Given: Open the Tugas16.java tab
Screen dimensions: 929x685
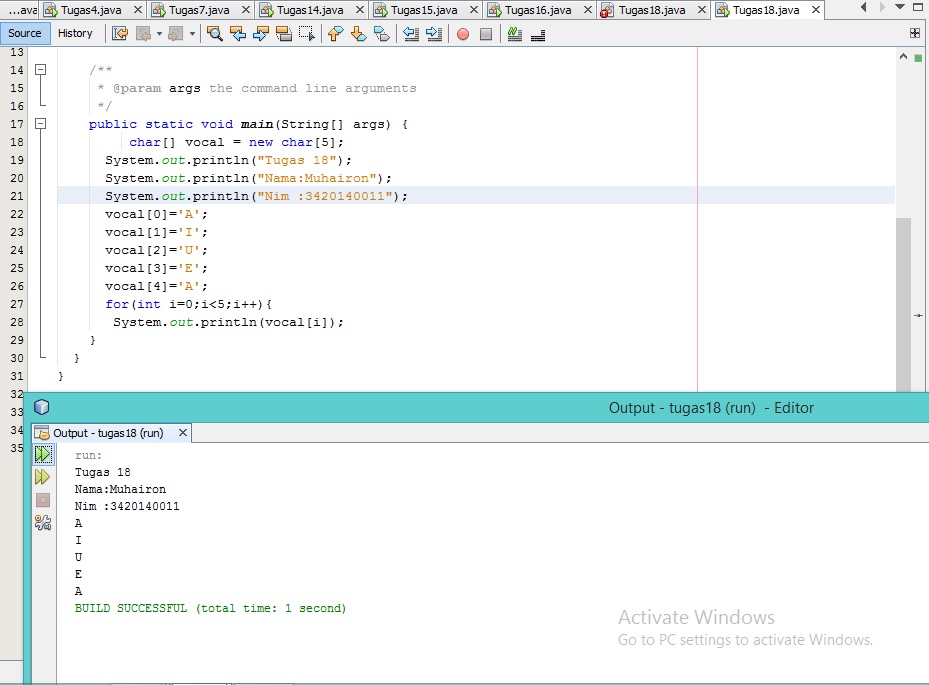Looking at the screenshot, I should coord(538,9).
